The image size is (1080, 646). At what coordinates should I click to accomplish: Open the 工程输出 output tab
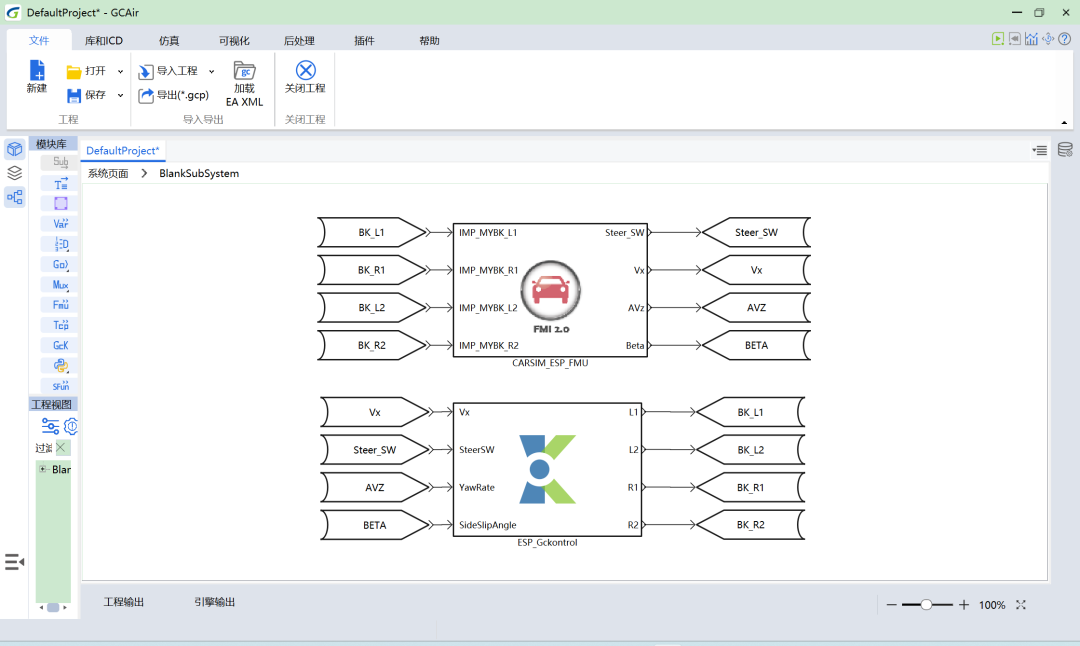pyautogui.click(x=123, y=602)
